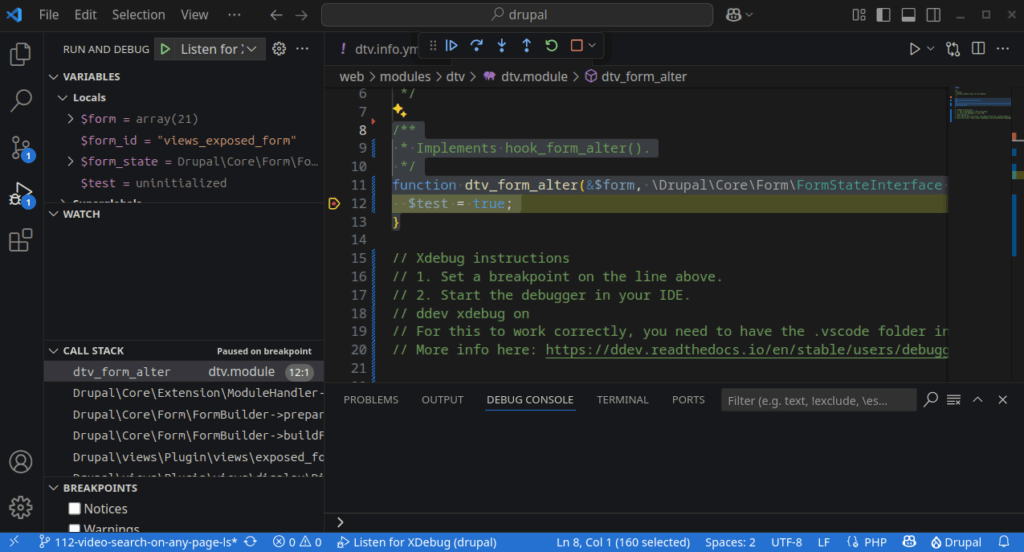
Task: Open the overflow menu ellipsis in menu bar
Action: tap(234, 14)
